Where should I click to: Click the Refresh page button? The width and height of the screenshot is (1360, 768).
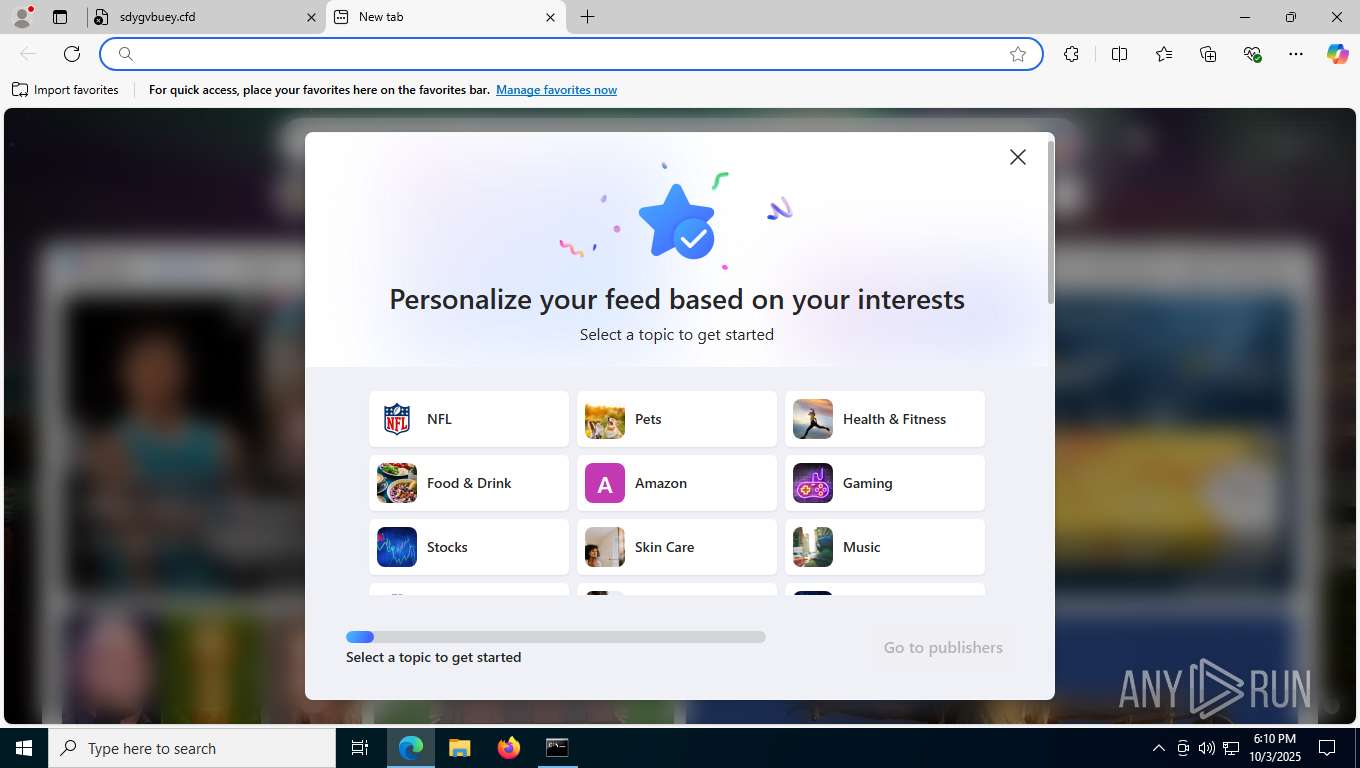72,54
